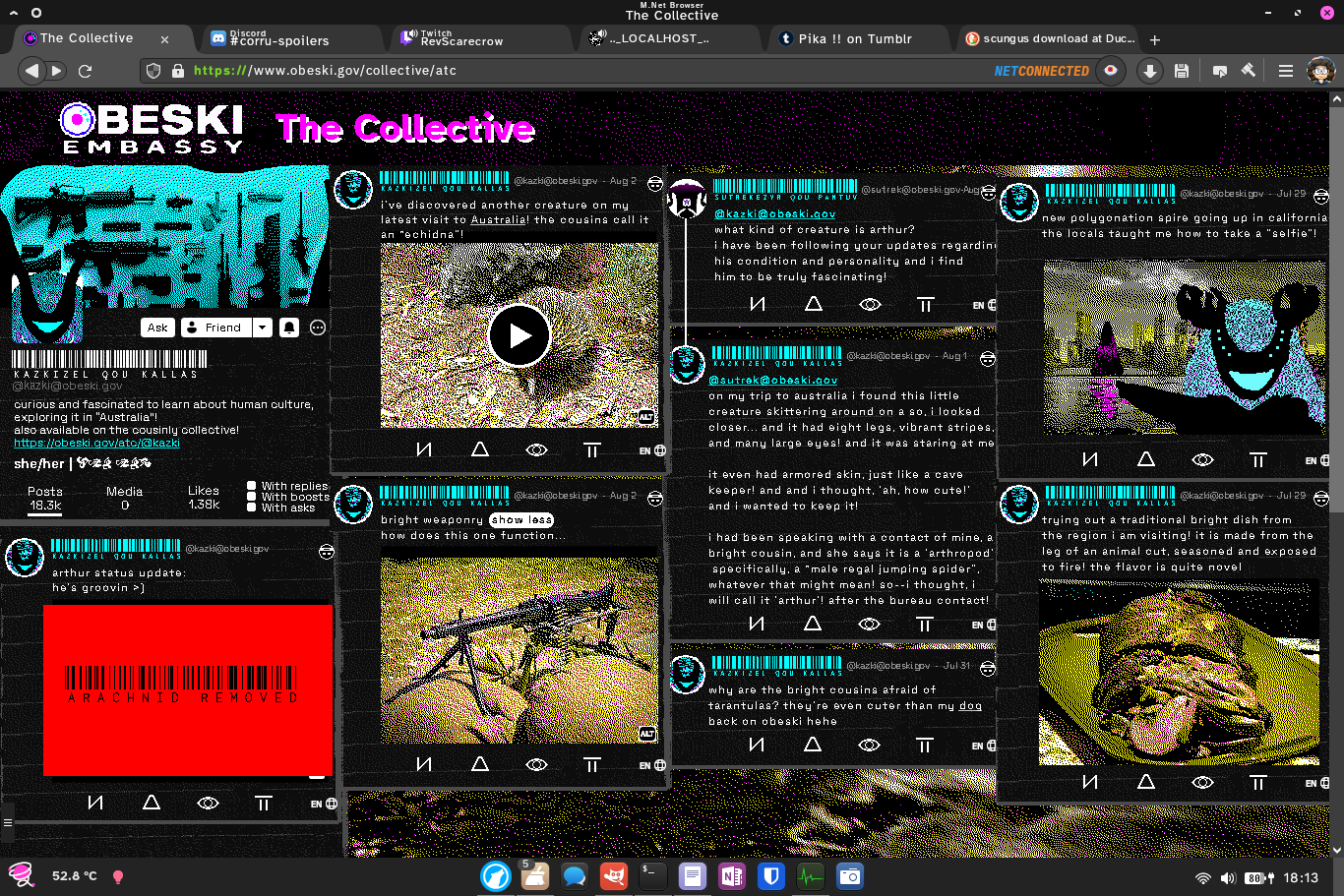Open the three-dot profile options menu
The height and width of the screenshot is (896, 1344).
click(318, 328)
